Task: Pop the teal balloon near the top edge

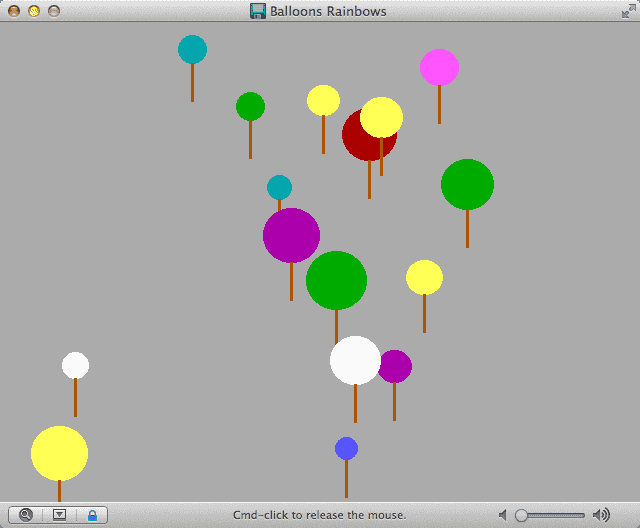Action: [192, 49]
